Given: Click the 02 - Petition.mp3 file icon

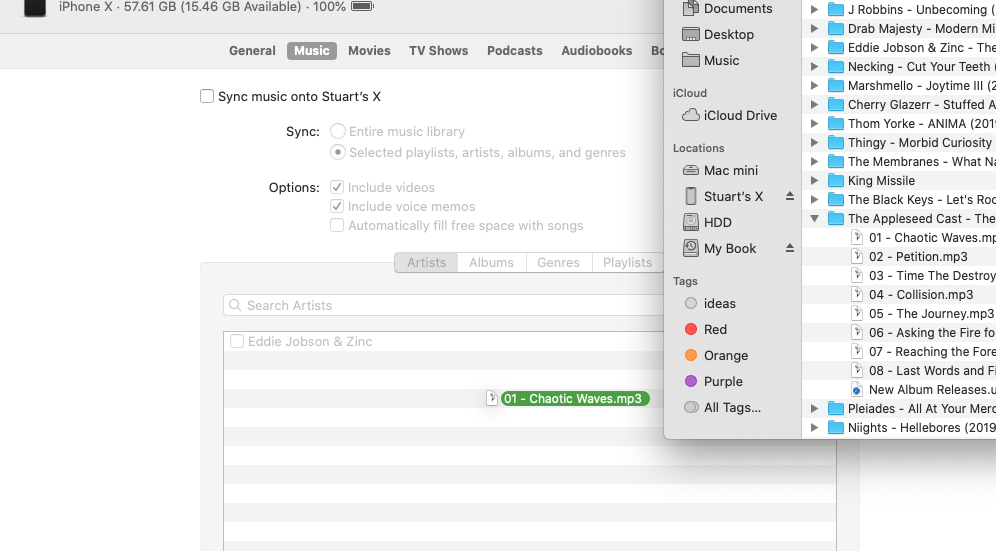Looking at the screenshot, I should (857, 256).
